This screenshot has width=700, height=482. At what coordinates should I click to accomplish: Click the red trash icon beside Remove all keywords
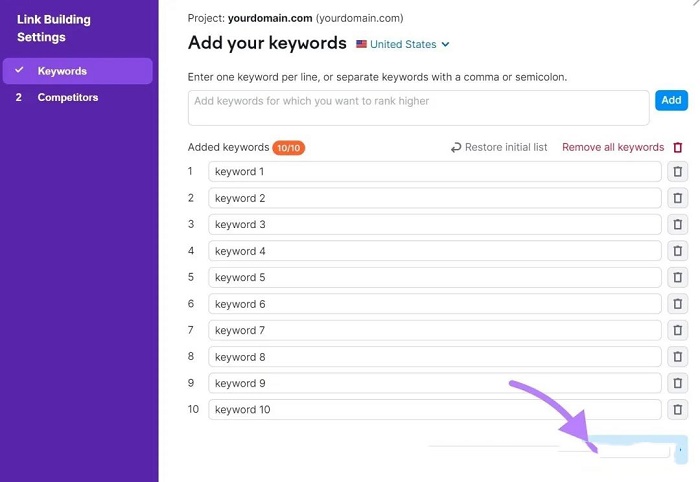tap(678, 147)
